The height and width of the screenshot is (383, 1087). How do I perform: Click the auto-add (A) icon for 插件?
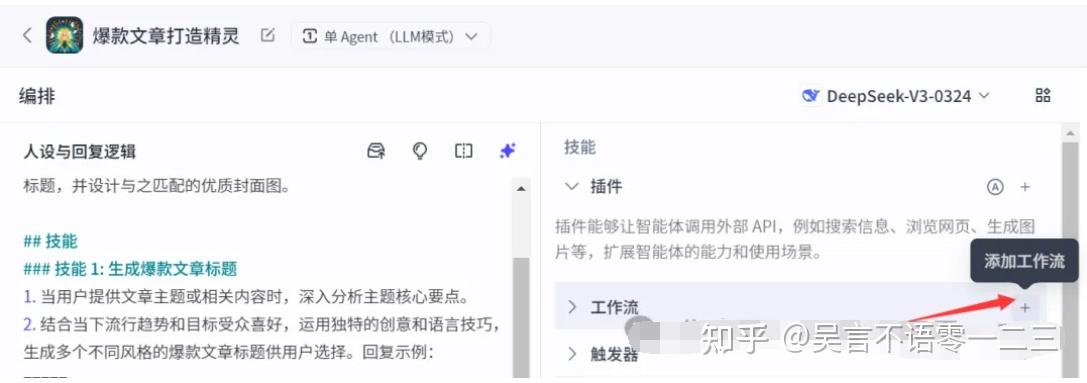995,187
